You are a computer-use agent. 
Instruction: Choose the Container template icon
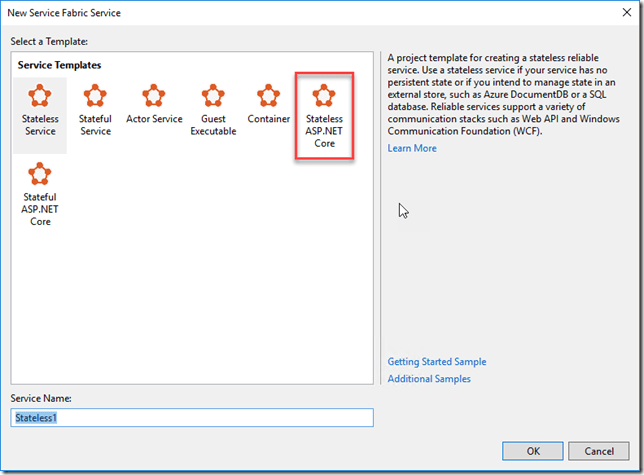point(268,97)
